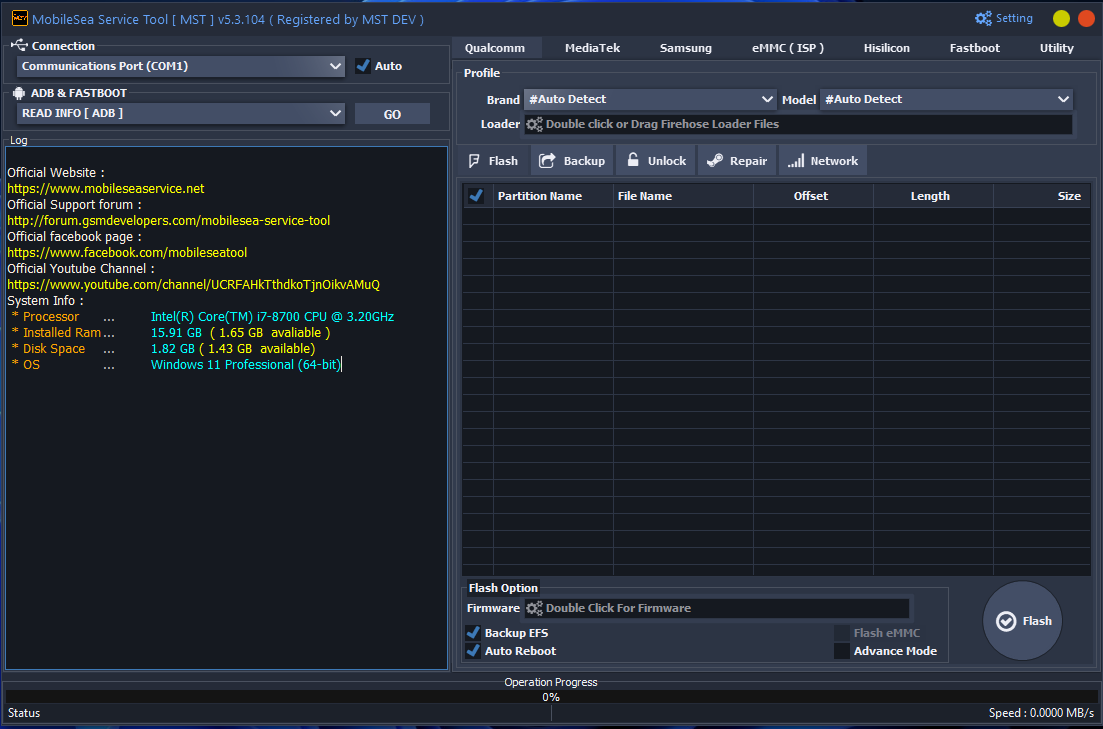This screenshot has height=729, width=1103.
Task: Click the Unlock tab padlock icon
Action: tap(633, 160)
